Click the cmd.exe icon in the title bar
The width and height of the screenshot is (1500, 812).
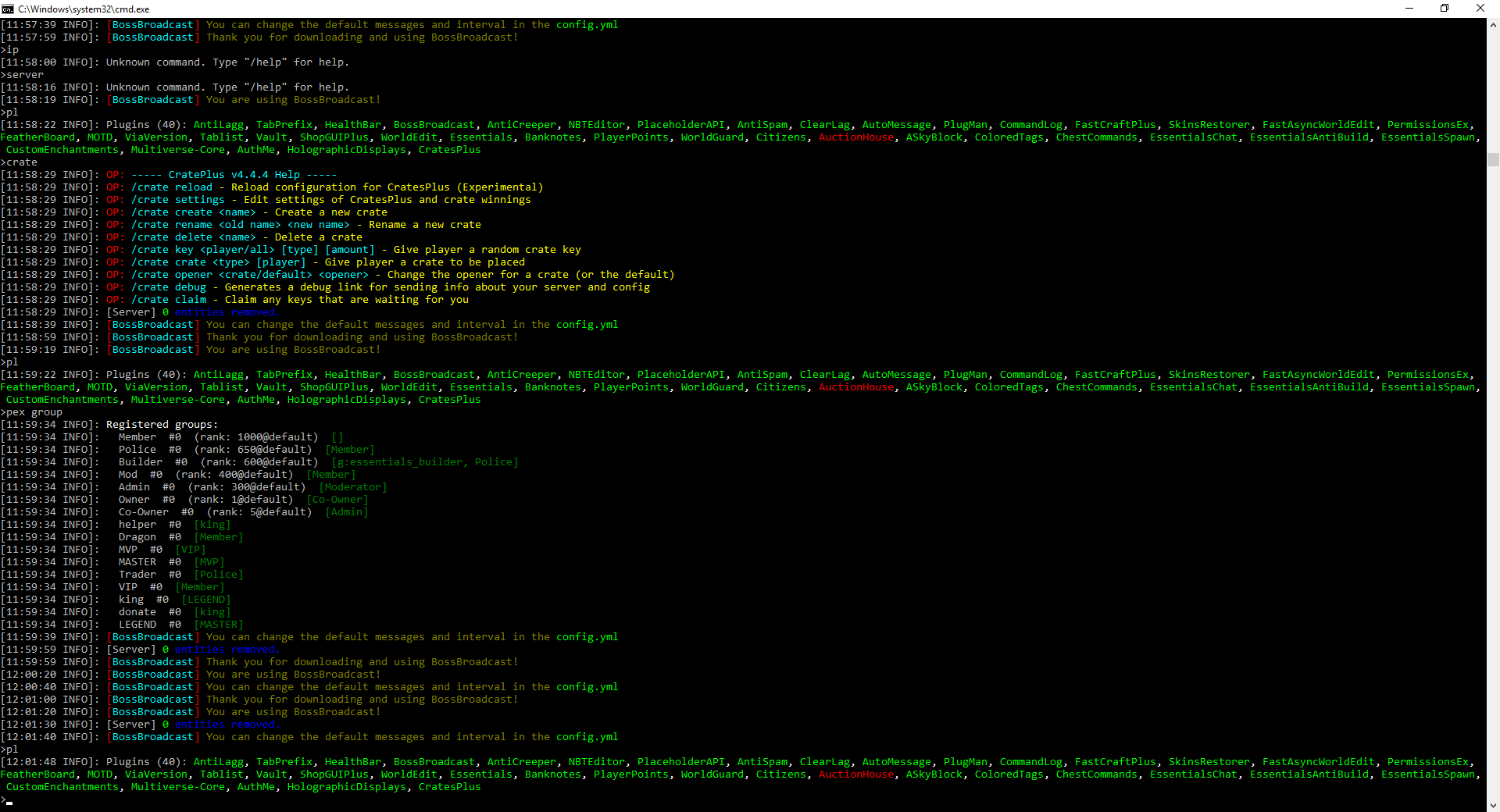pos(8,9)
